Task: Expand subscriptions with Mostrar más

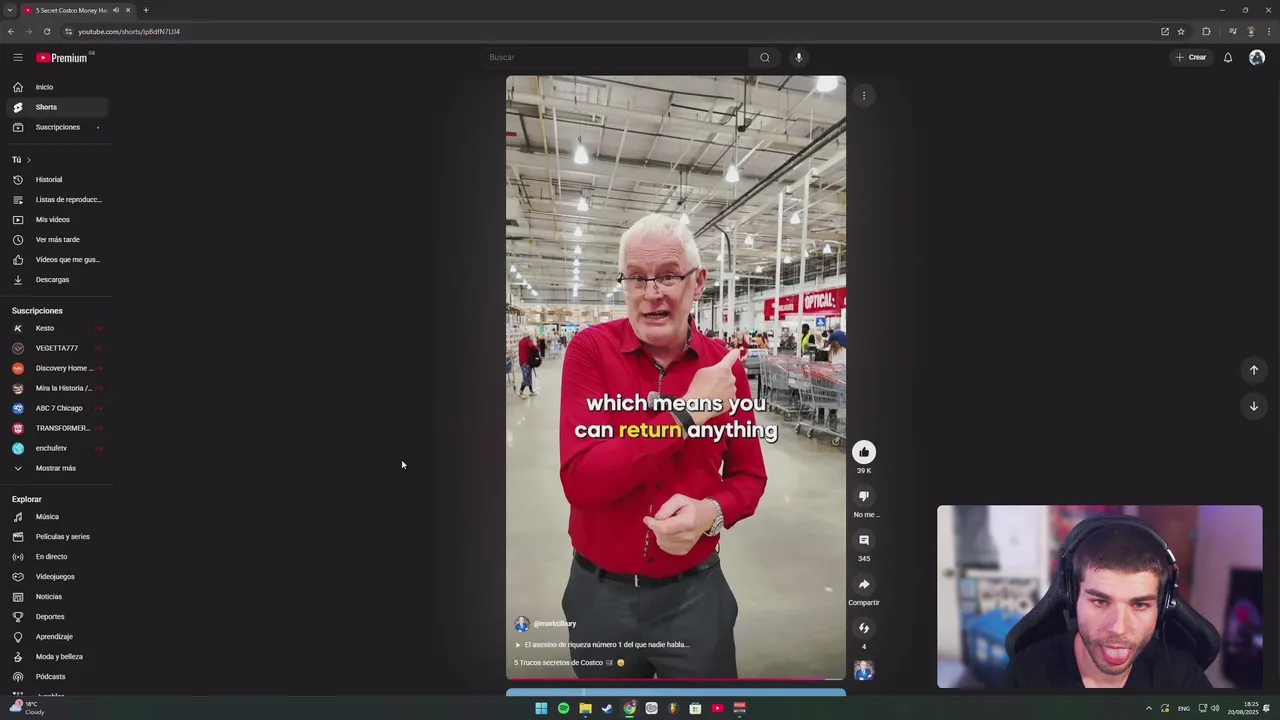Action: click(x=56, y=468)
